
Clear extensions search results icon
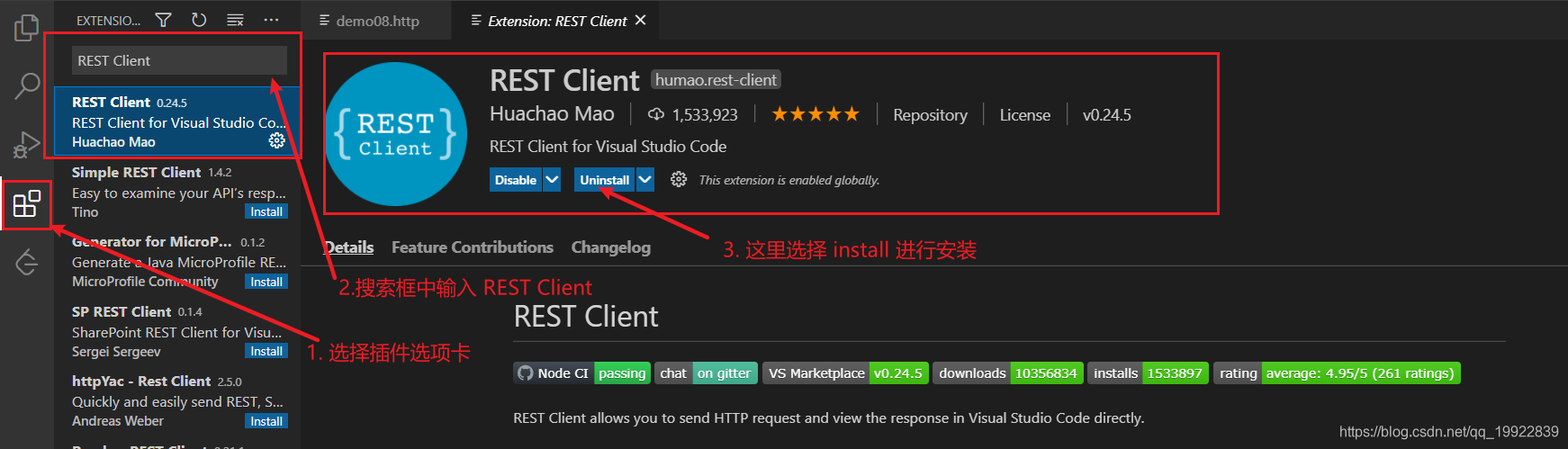click(235, 20)
